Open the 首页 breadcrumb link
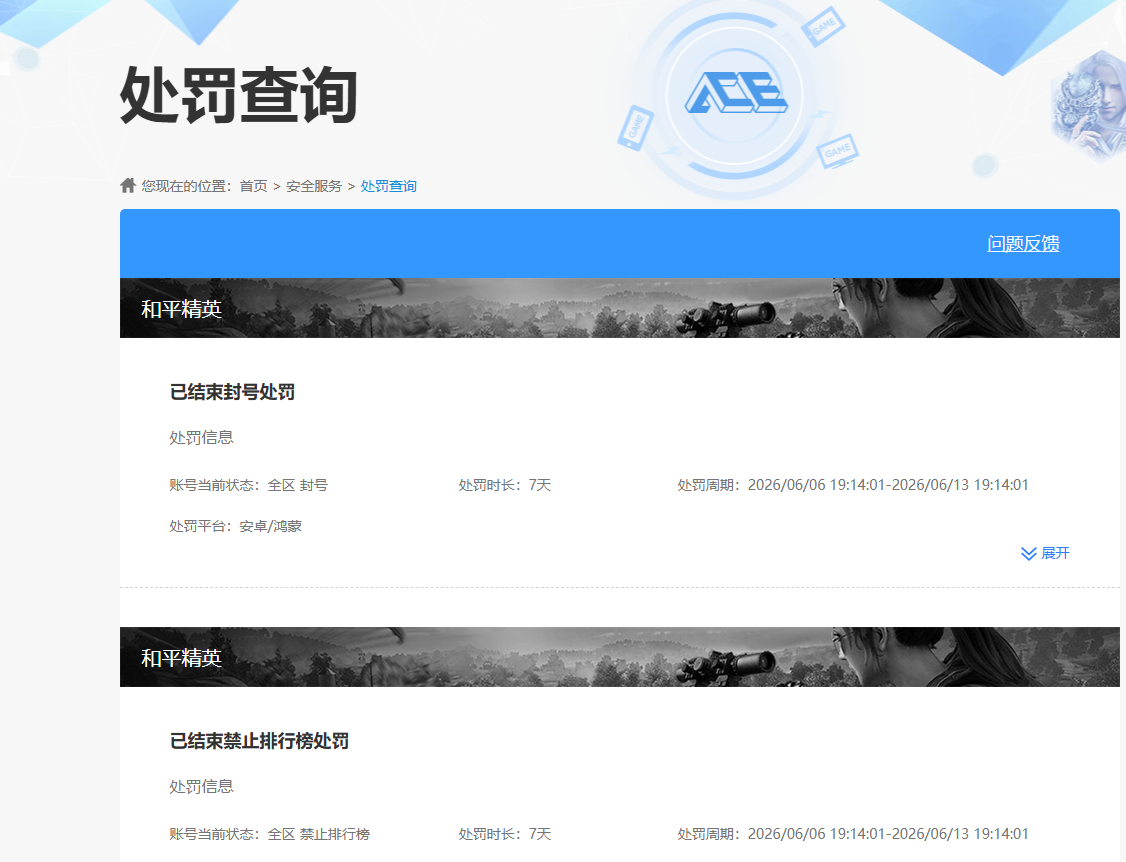This screenshot has width=1126, height=862. [x=253, y=187]
